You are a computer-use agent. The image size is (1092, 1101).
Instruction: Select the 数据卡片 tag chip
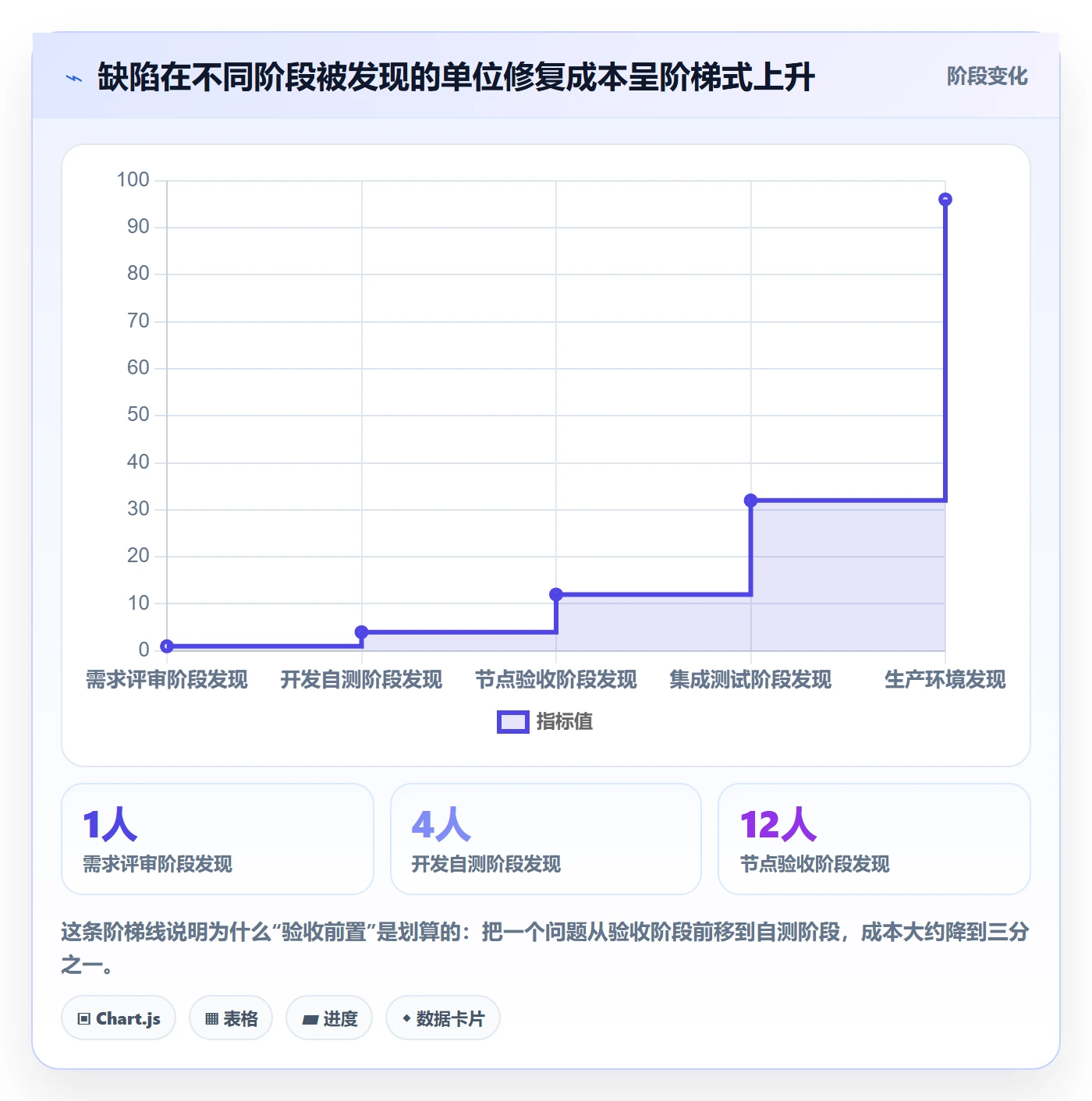coord(443,1018)
